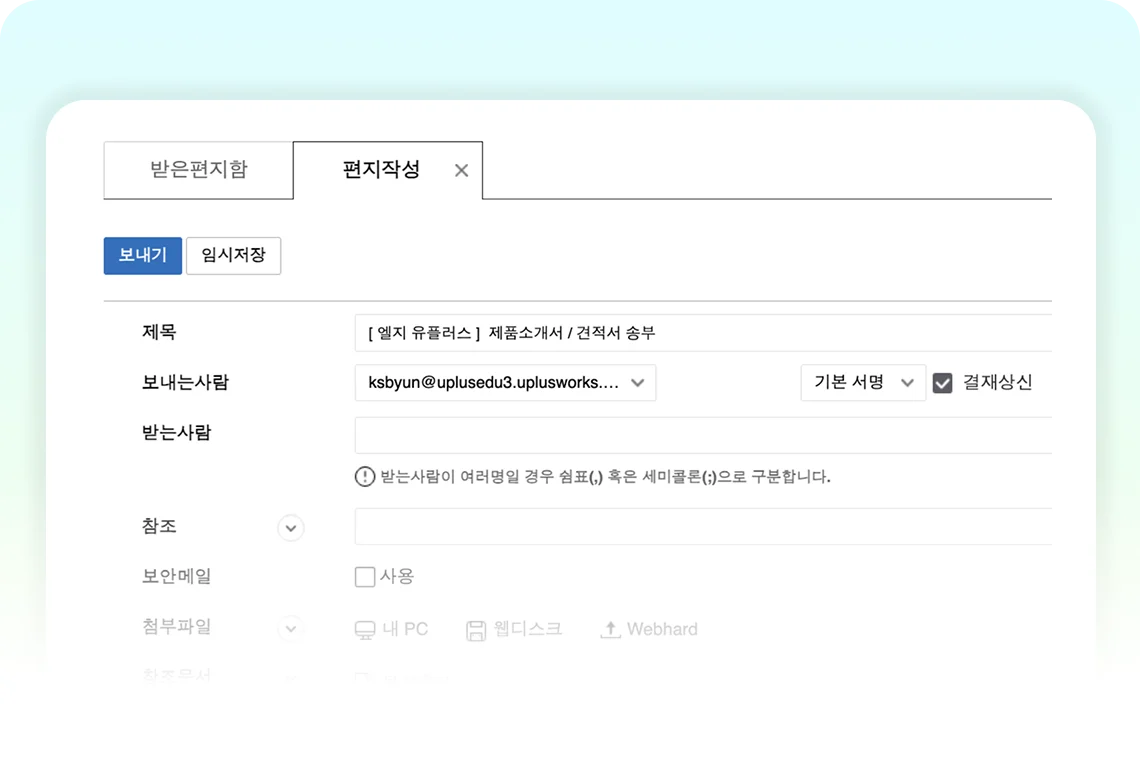
Task: Switch to the 받은편지함 tab
Action: 199,170
